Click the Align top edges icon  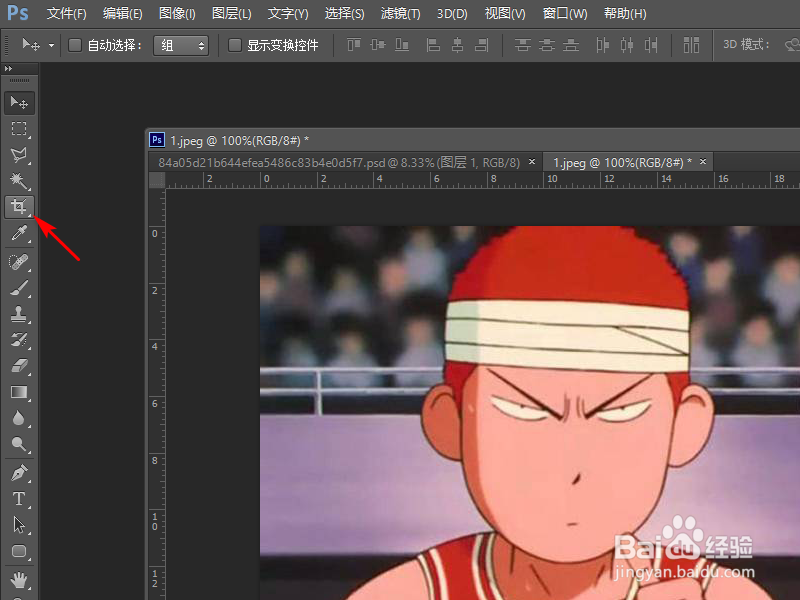coord(354,45)
